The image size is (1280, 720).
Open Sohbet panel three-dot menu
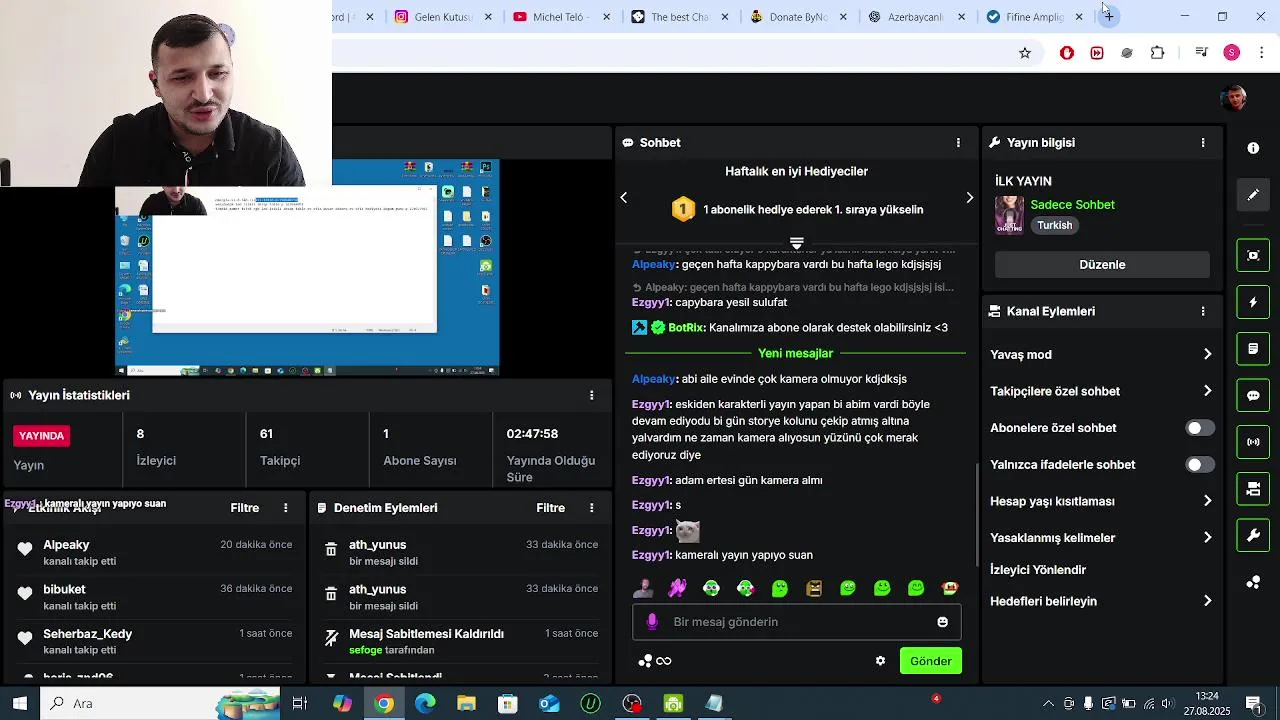958,143
